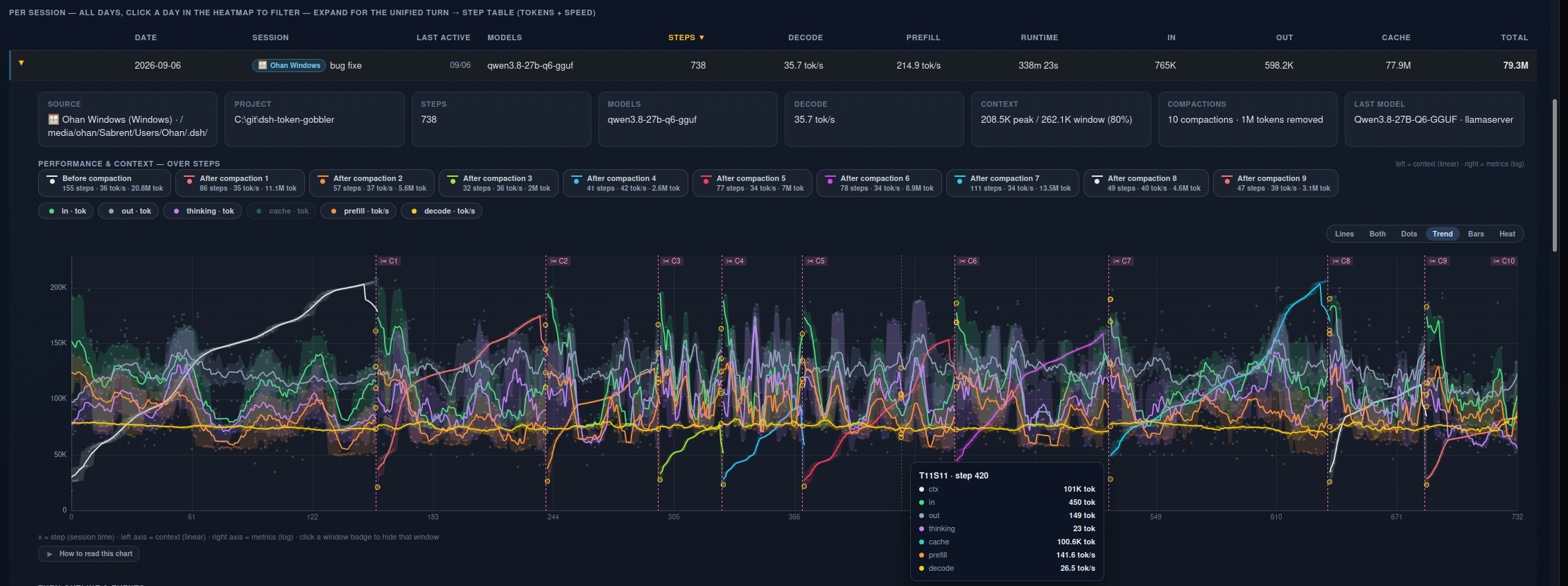Sort by the RUNTIME column header
Image resolution: width=1568 pixels, height=586 pixels.
(x=1039, y=37)
